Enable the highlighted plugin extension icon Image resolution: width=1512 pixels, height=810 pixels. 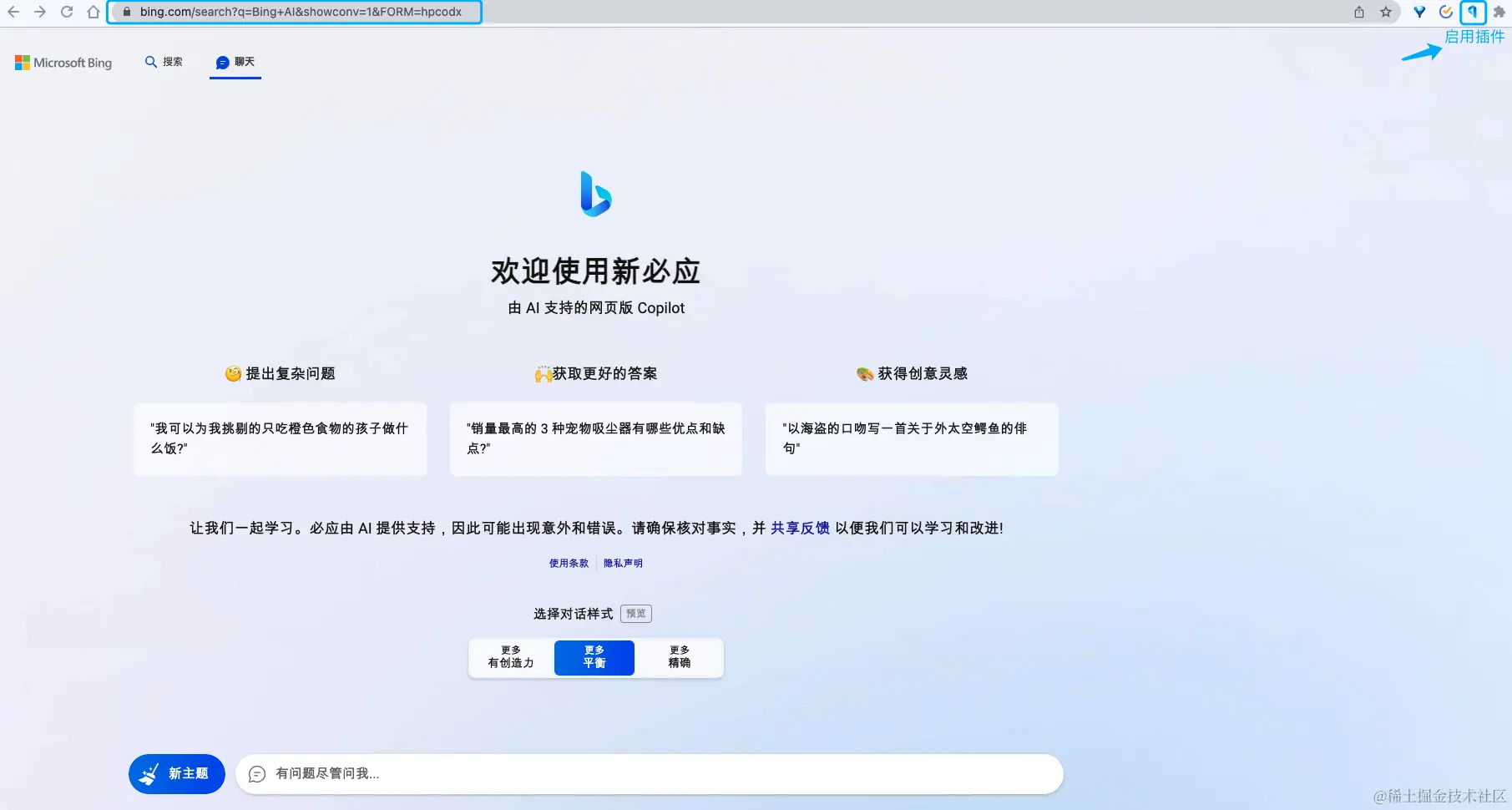(1473, 12)
